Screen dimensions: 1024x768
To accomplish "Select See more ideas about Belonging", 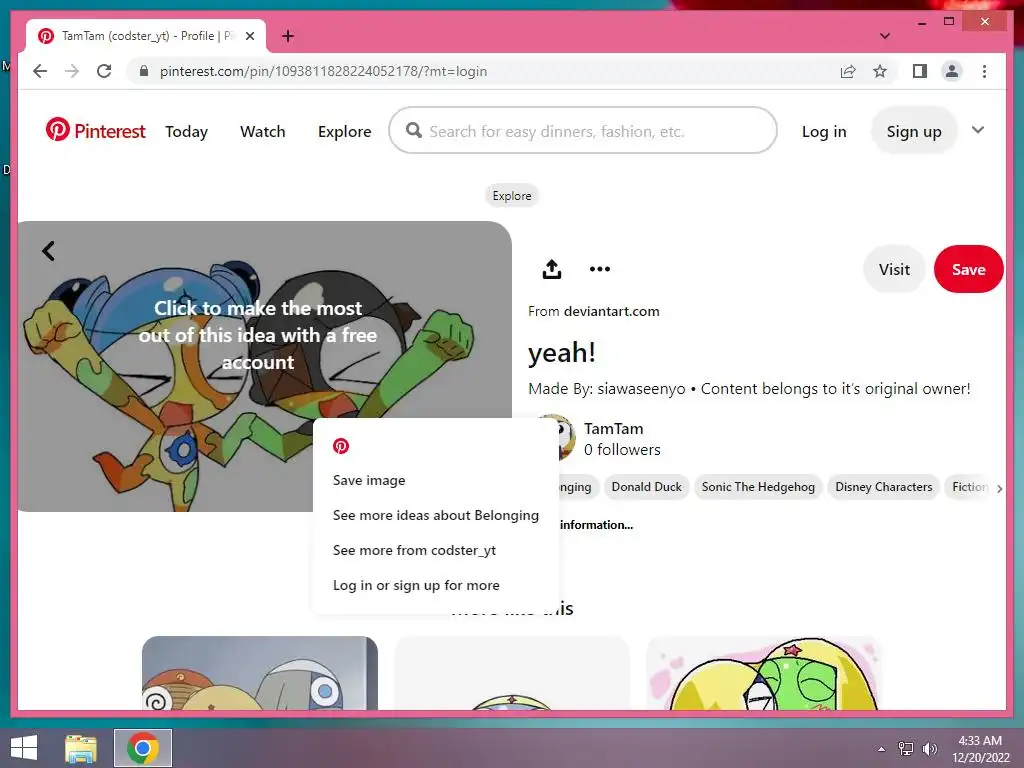I will coord(436,515).
